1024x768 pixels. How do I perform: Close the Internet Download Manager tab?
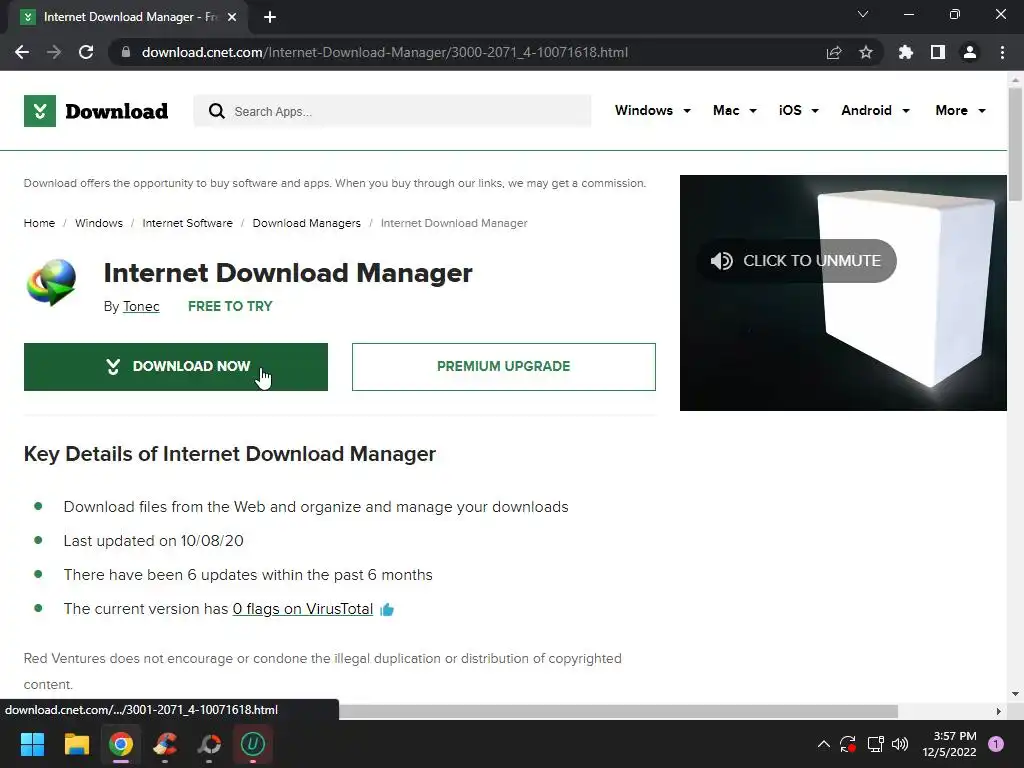click(x=232, y=17)
